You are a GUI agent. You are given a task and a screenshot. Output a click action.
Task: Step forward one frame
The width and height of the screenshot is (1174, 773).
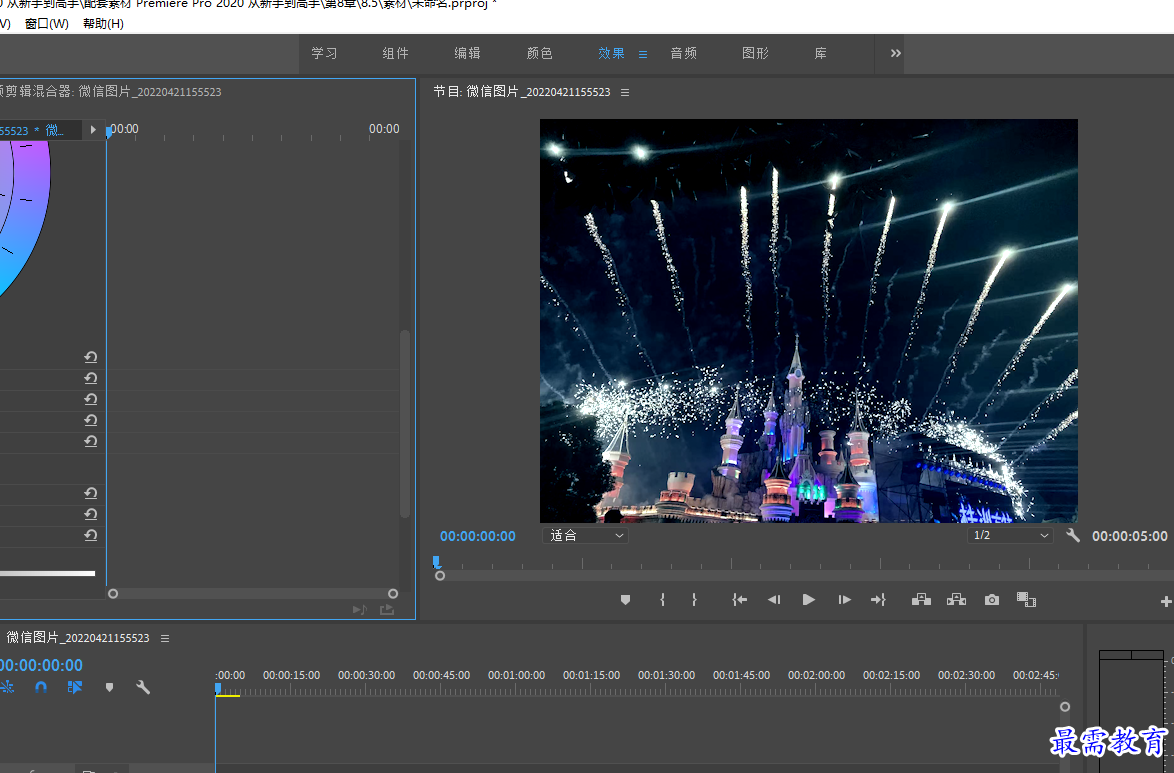844,599
